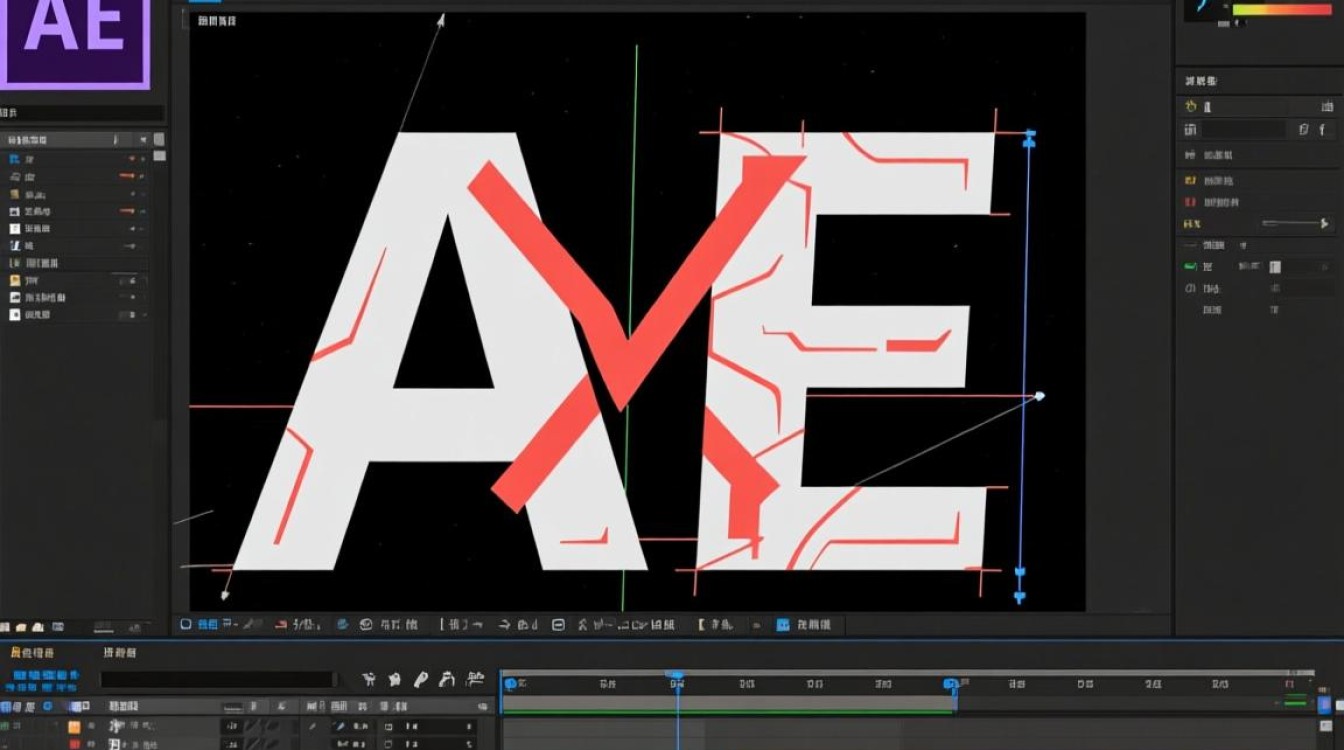Click the green icon in the right properties panel
Screen dimensions: 1344x750
[x=1190, y=267]
